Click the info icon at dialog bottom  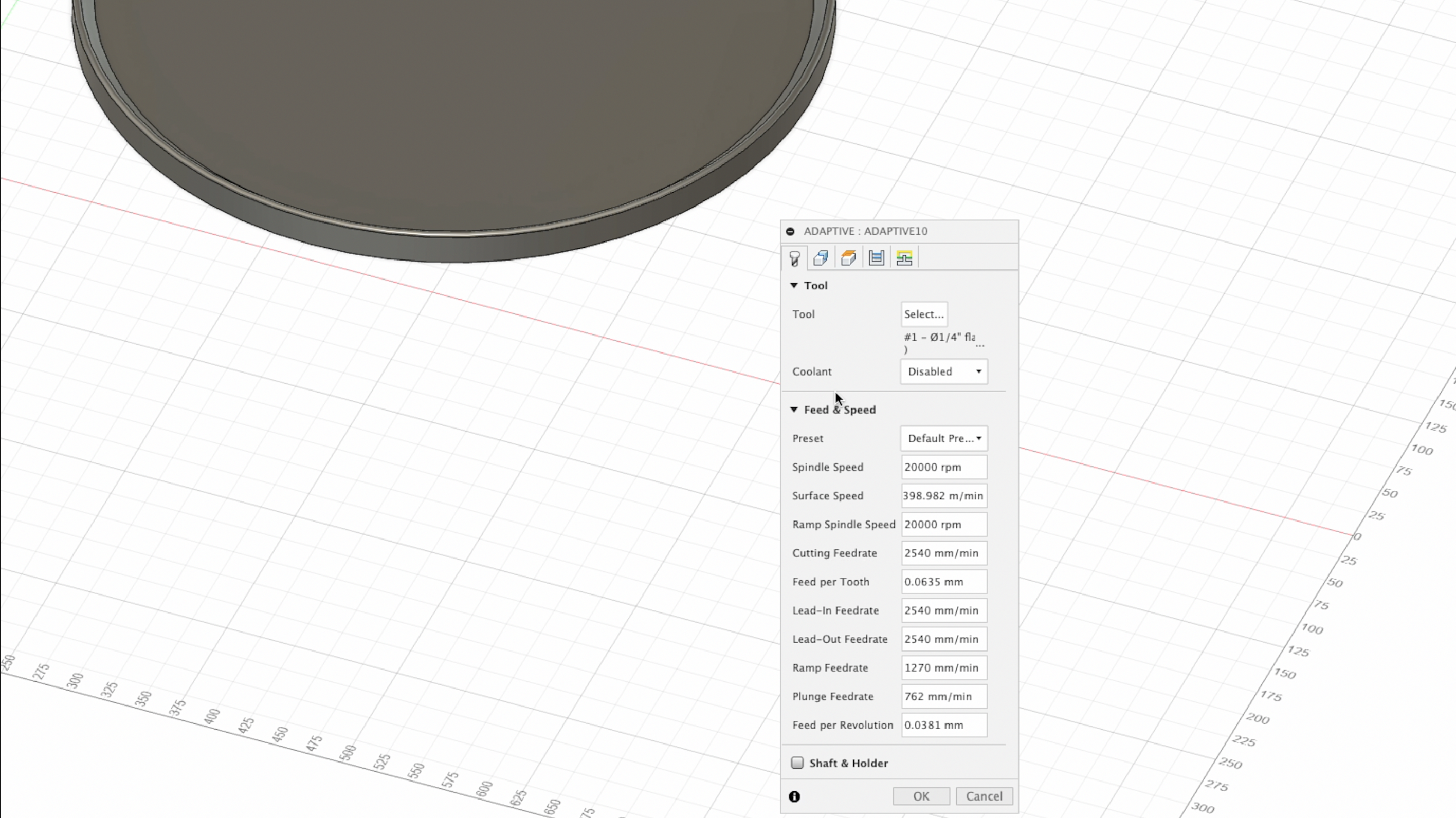pyautogui.click(x=794, y=796)
